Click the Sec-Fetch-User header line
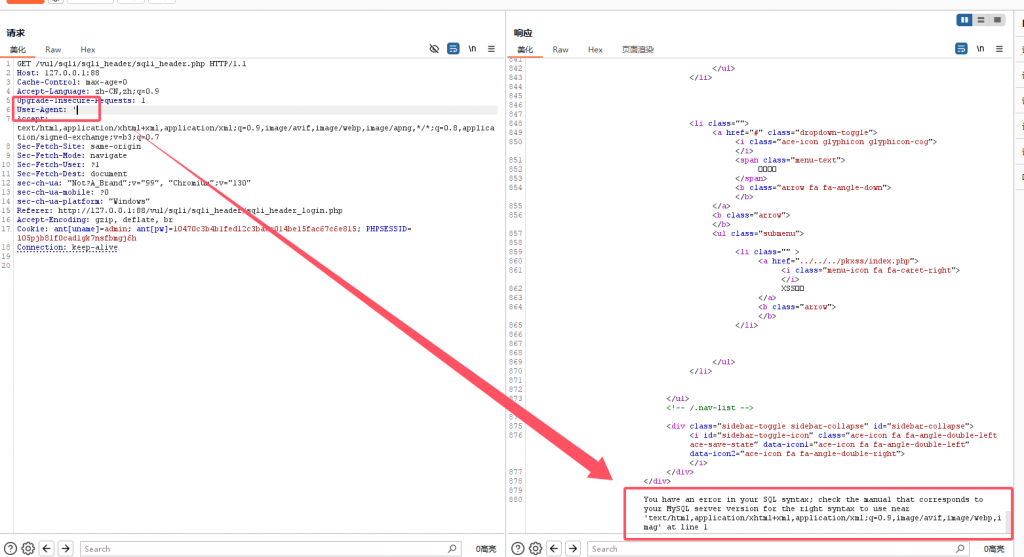Screen dimensions: 1024x557 (x=58, y=165)
